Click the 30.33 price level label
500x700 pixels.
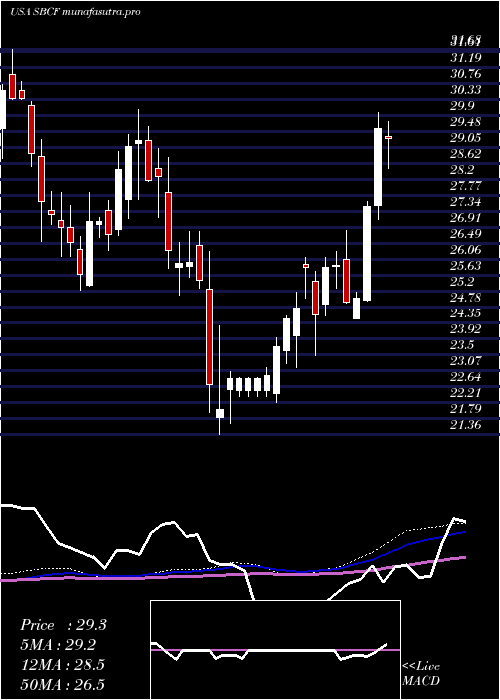(x=466, y=90)
